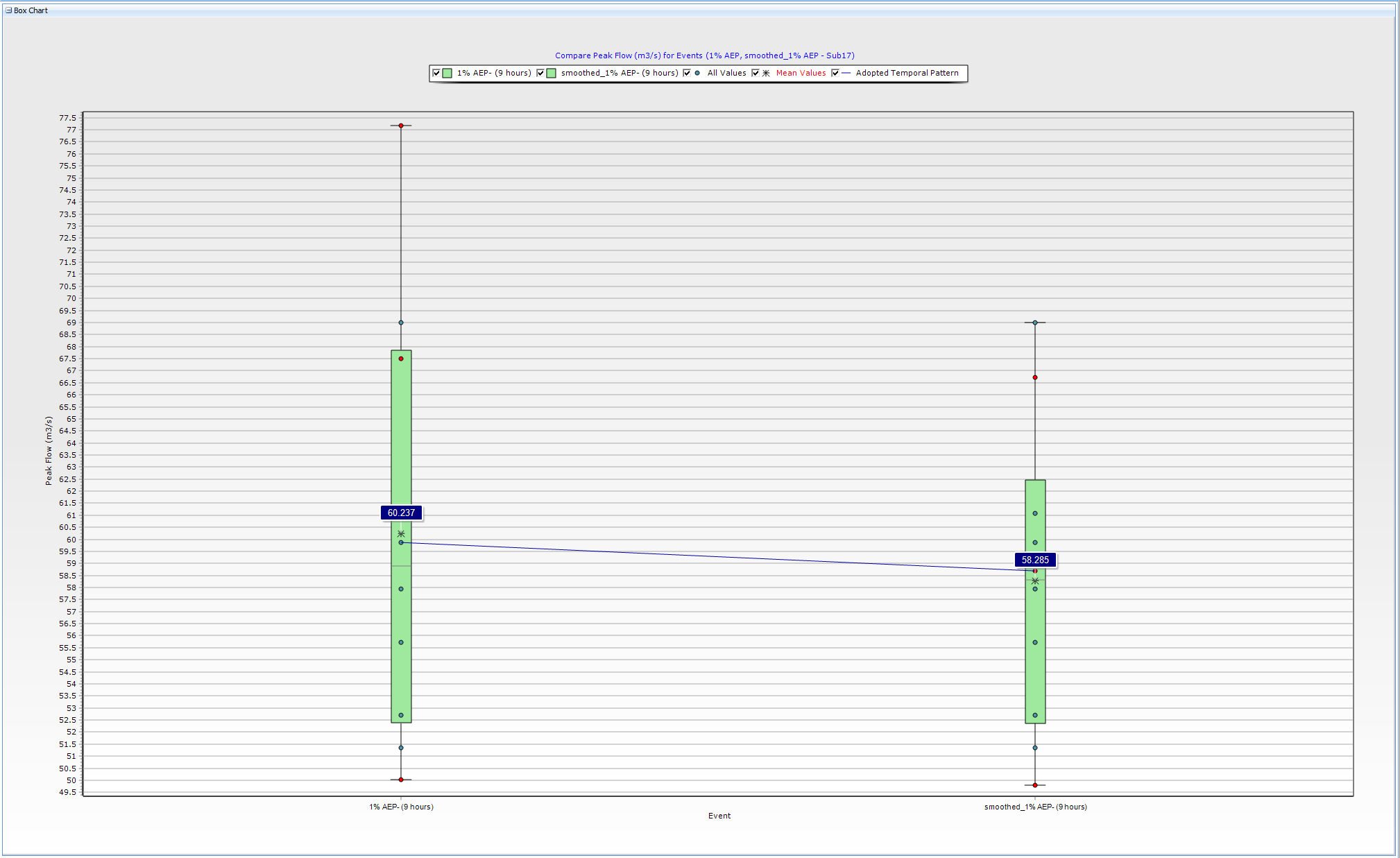Collapse the Box Chart panel
This screenshot has height=858, width=1400.
tap(8, 10)
